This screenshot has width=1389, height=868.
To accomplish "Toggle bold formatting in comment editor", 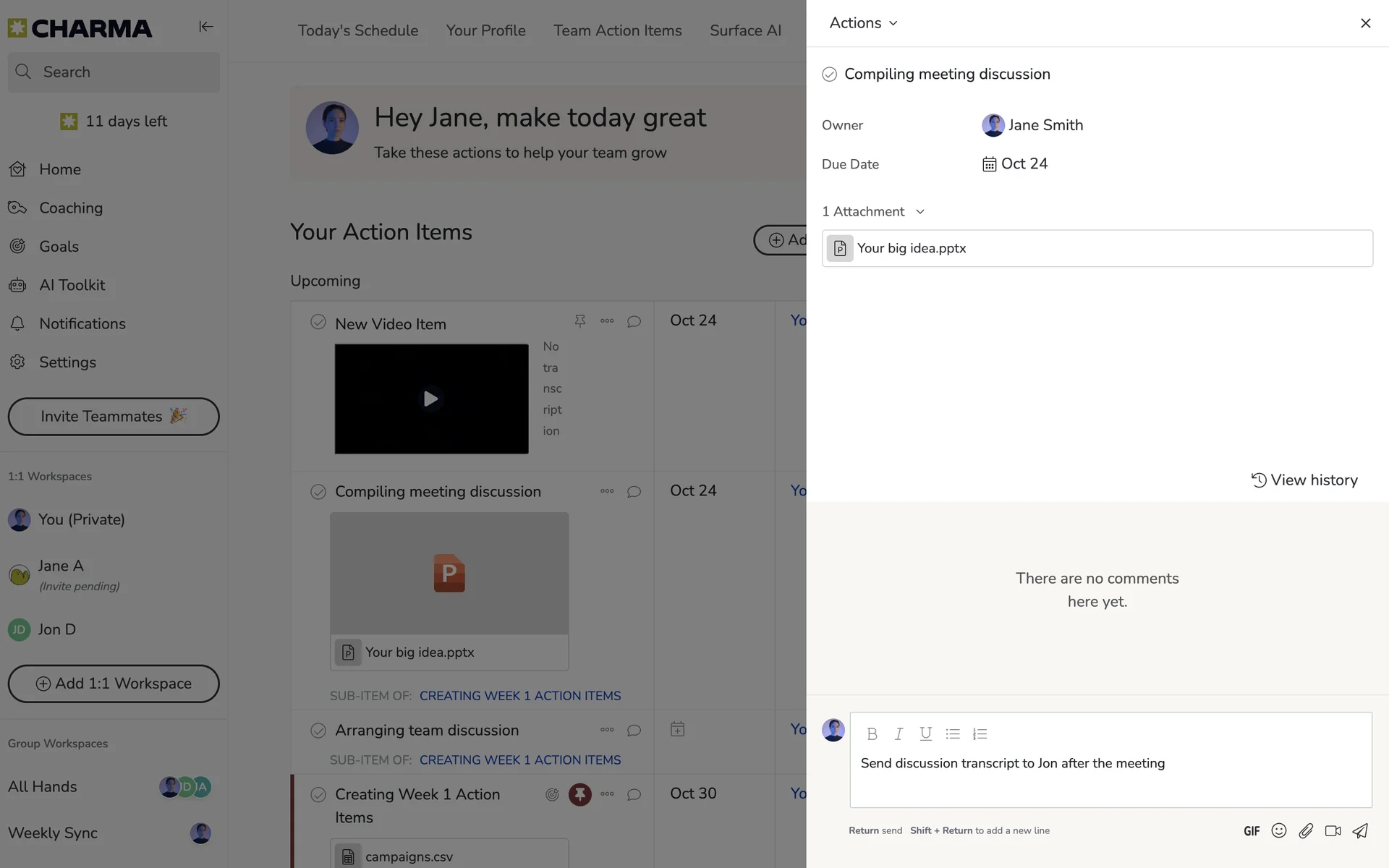I will [x=872, y=733].
